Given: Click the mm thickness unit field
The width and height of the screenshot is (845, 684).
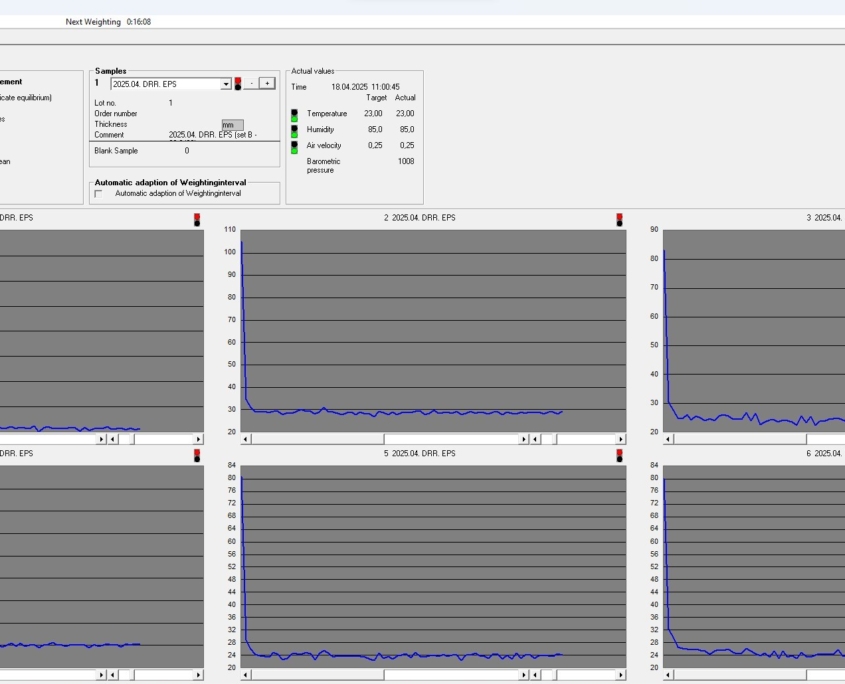Looking at the screenshot, I should tap(232, 125).
